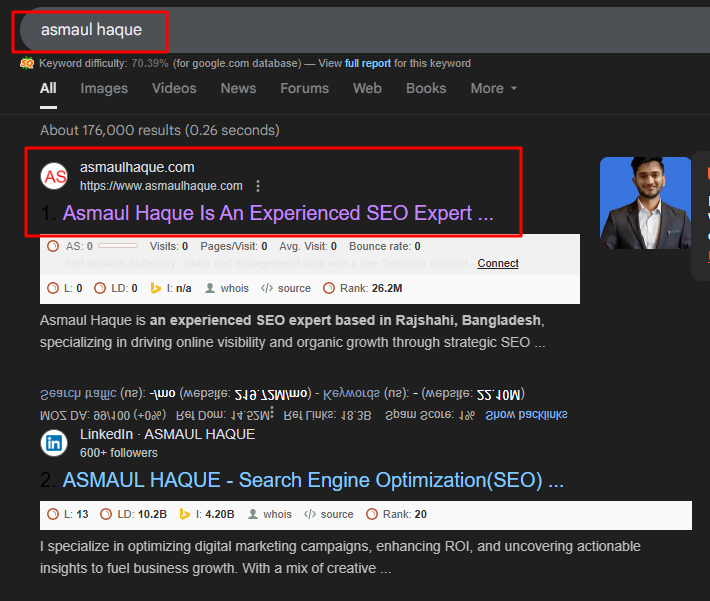Click the AS authority score icon

(x=53, y=246)
